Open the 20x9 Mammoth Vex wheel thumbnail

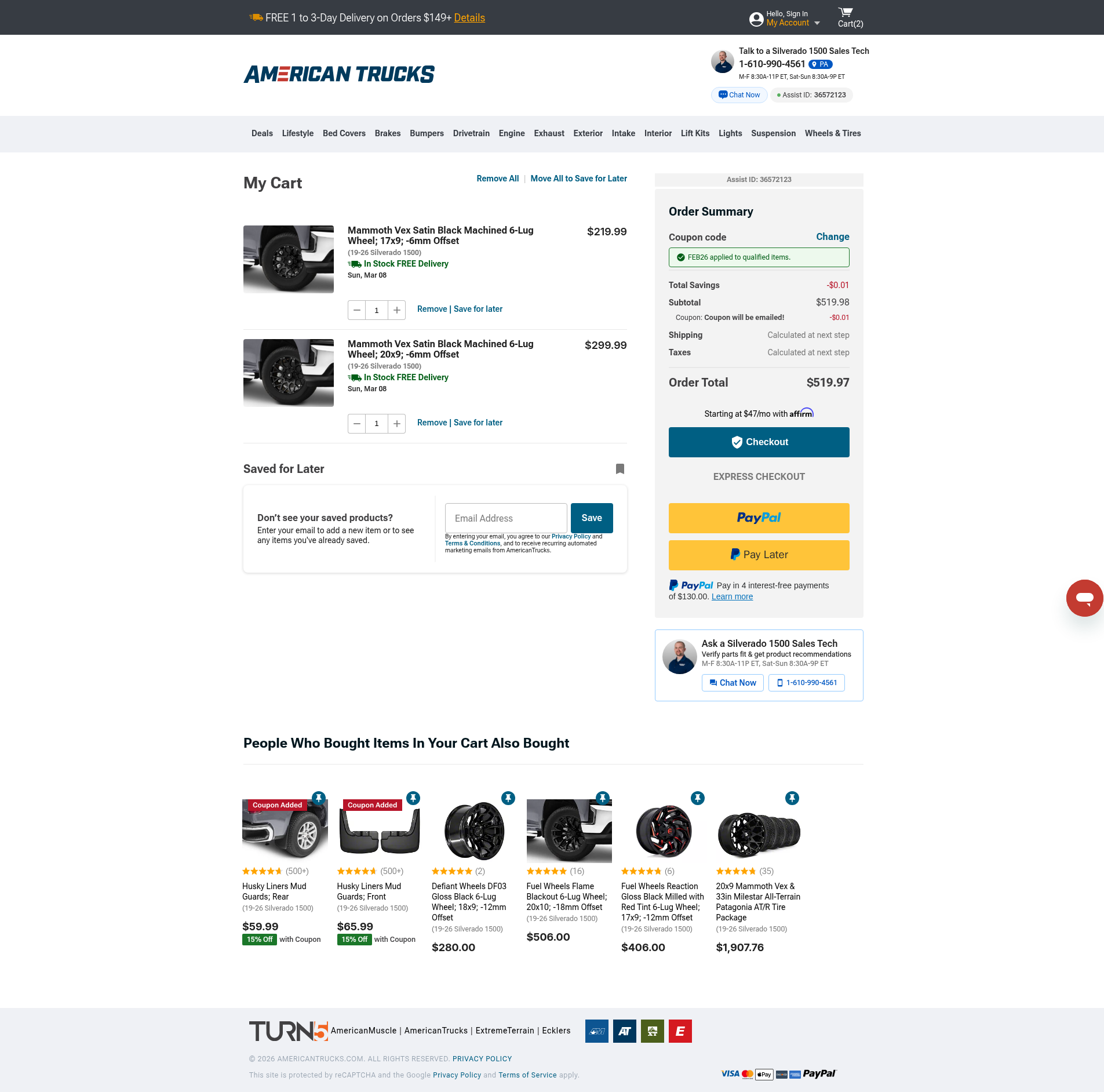pyautogui.click(x=289, y=373)
